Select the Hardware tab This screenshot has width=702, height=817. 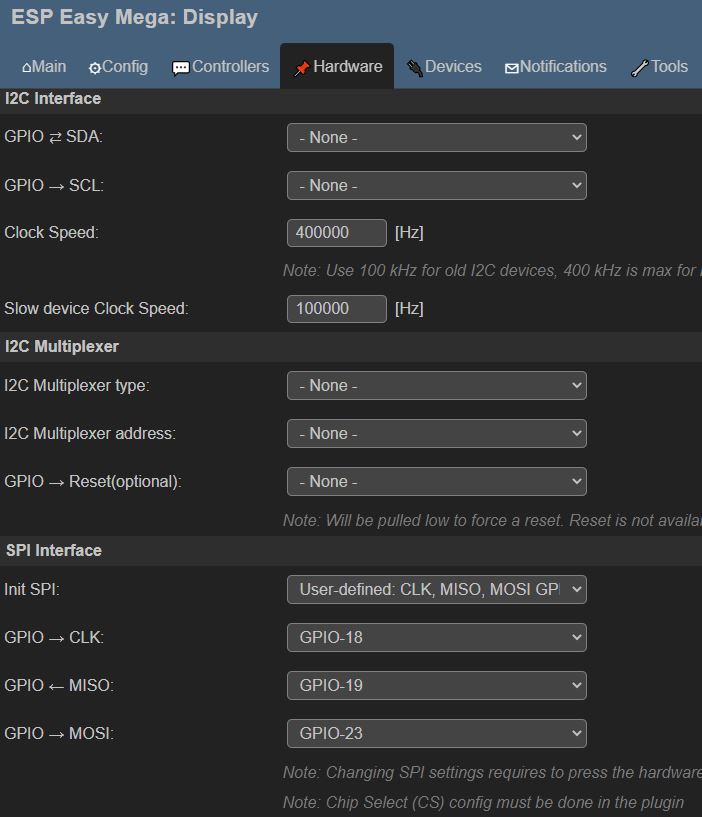[x=337, y=67]
